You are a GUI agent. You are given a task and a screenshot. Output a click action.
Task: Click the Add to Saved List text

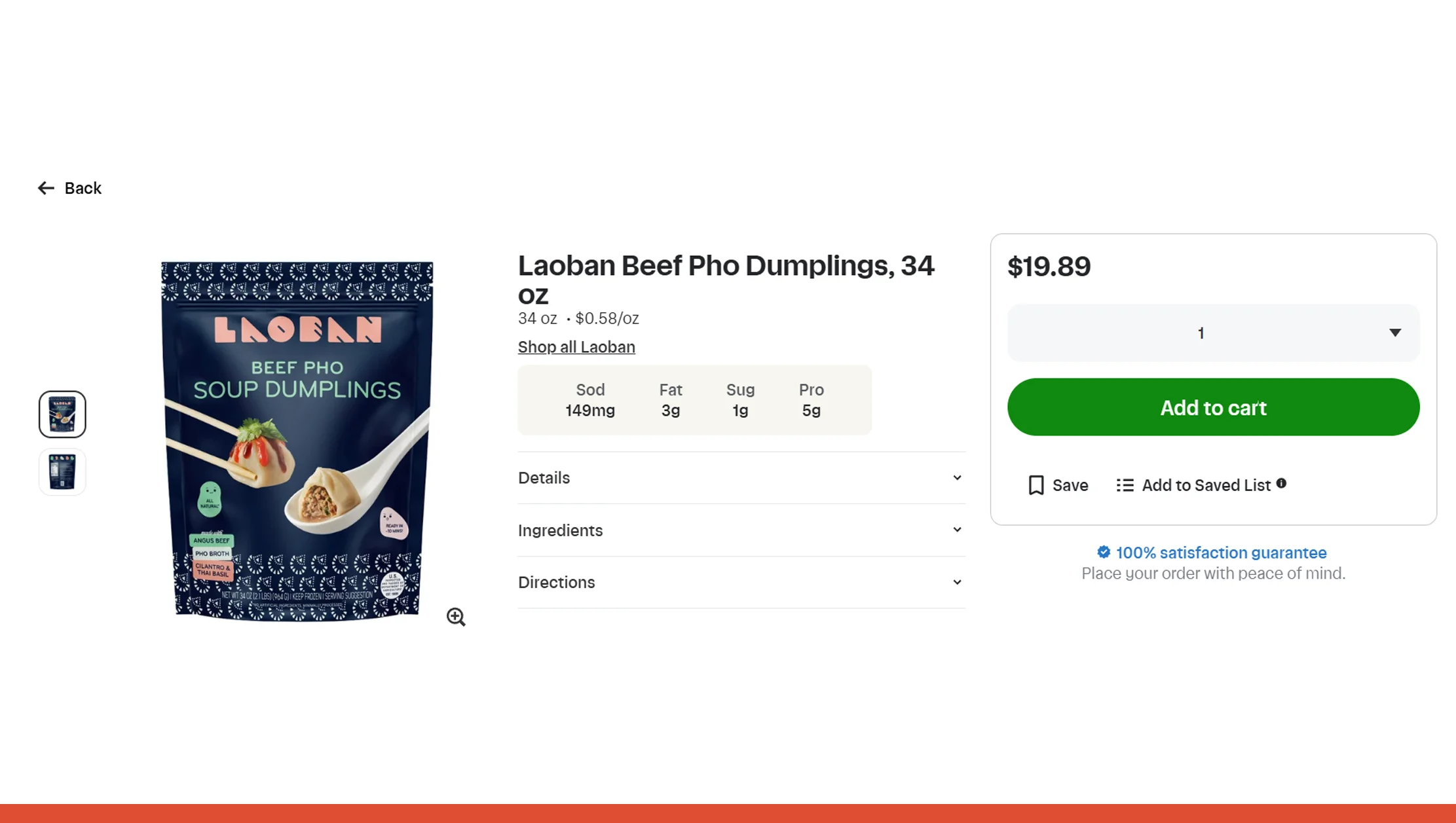tap(1206, 485)
